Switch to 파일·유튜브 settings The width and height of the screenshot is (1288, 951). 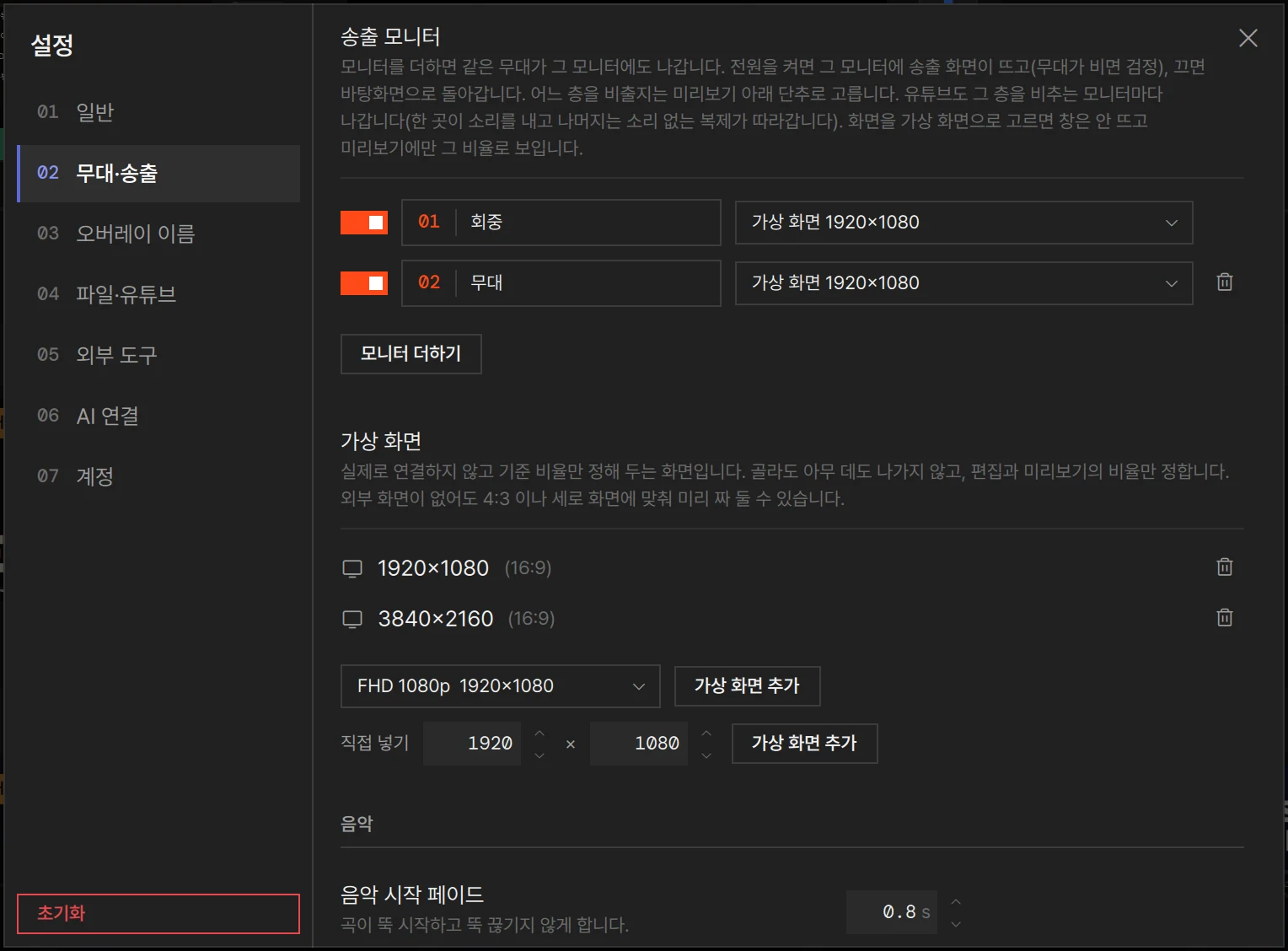(158, 294)
